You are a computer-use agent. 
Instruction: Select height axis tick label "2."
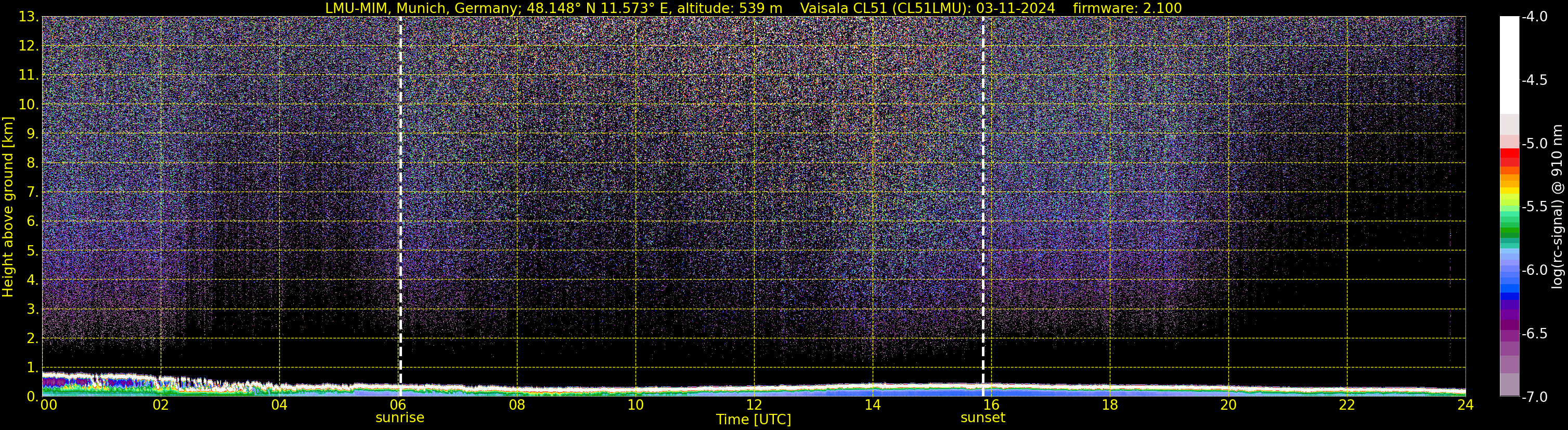(32, 338)
